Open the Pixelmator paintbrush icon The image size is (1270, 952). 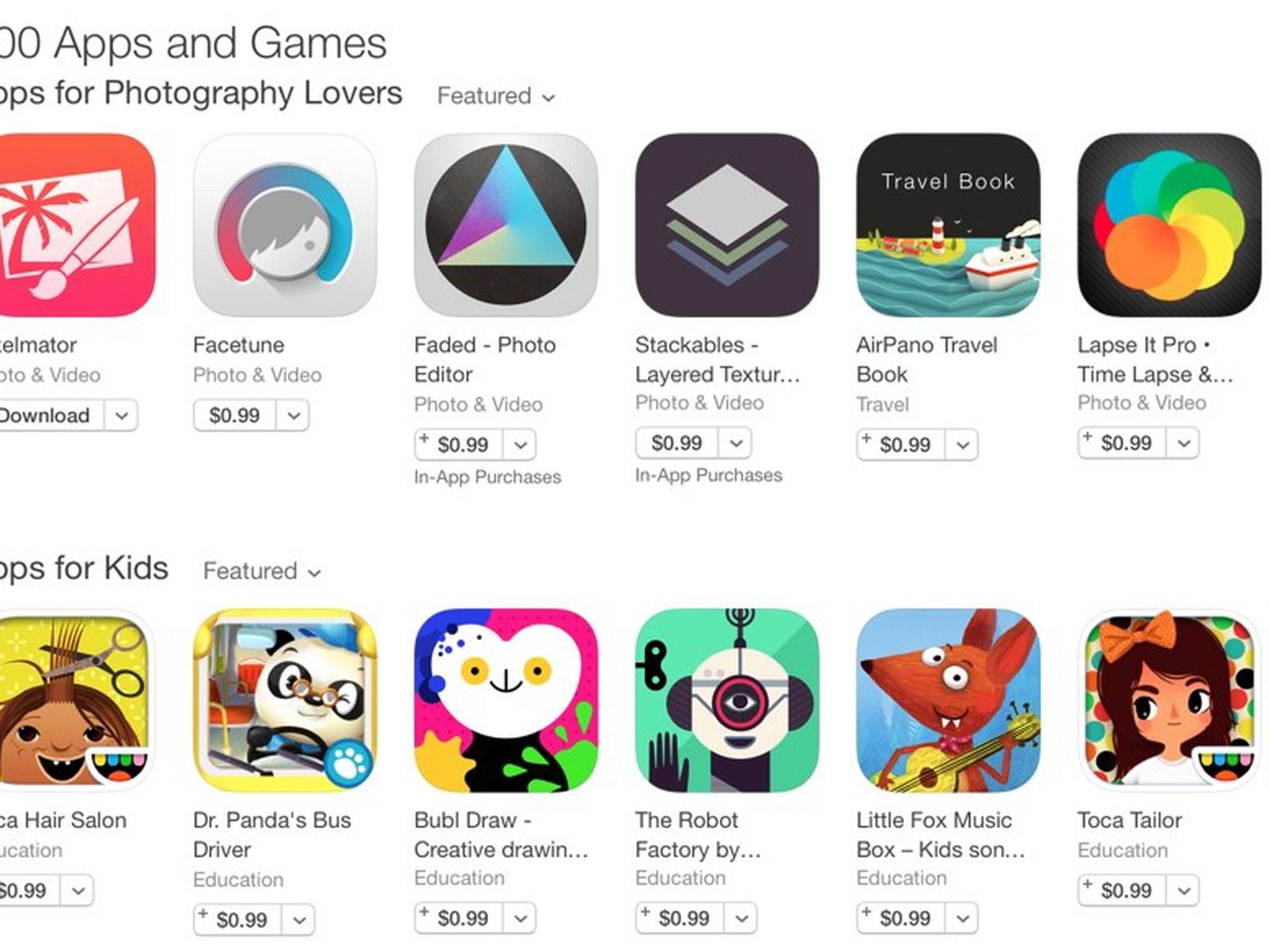point(77,225)
